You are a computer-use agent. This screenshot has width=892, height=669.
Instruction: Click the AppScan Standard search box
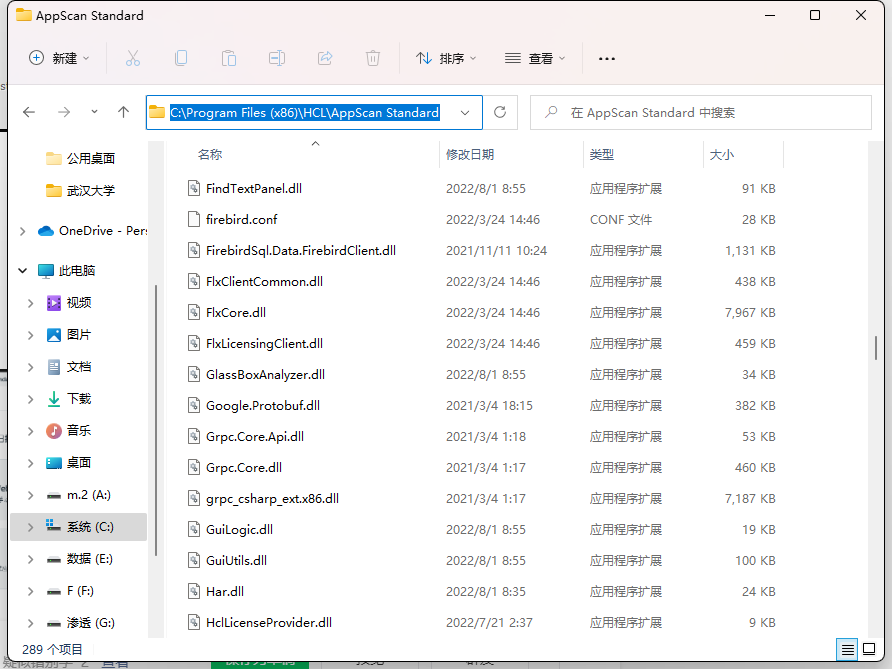point(701,113)
